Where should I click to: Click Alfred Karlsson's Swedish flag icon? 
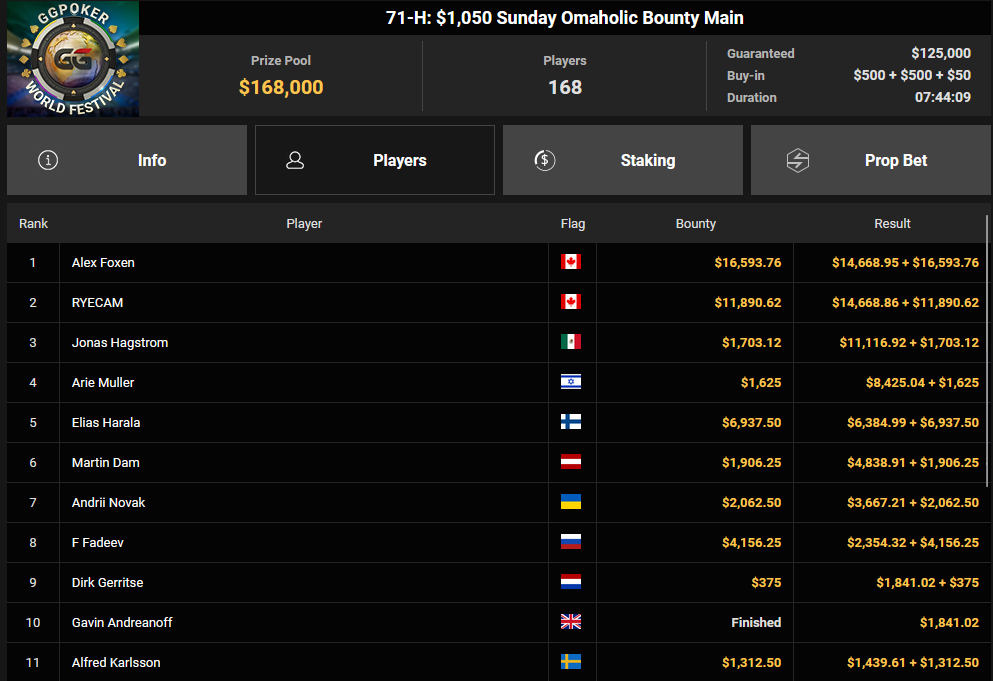[571, 661]
